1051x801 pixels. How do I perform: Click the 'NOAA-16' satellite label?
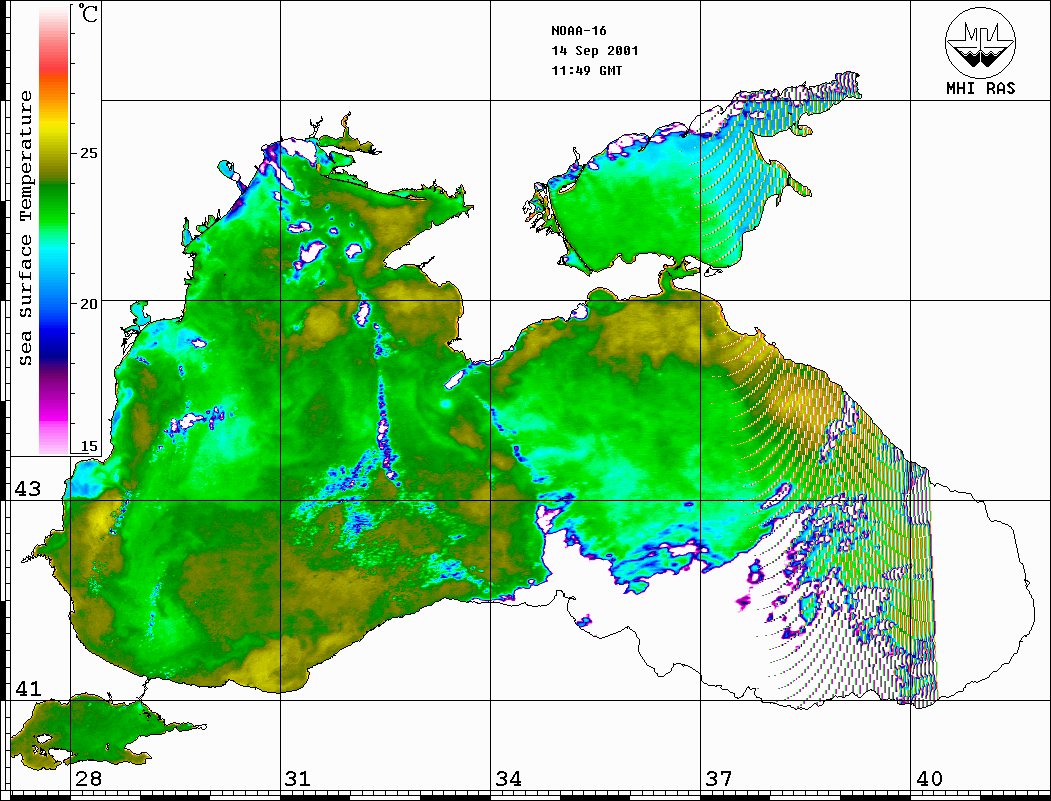[578, 31]
